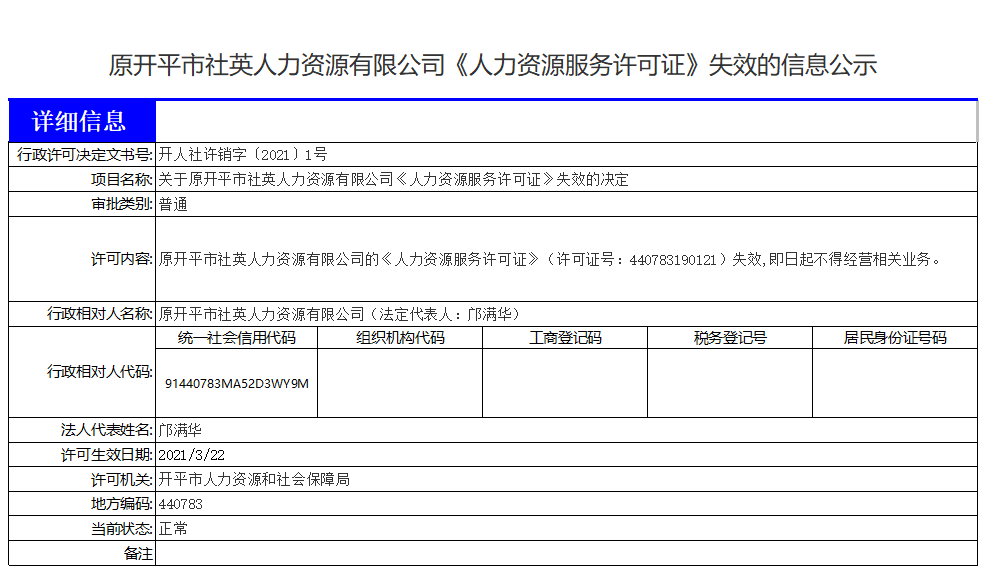Select document number 开人社许销字〔2021〕1号
Viewport: 992px width, 579px height.
click(243, 155)
